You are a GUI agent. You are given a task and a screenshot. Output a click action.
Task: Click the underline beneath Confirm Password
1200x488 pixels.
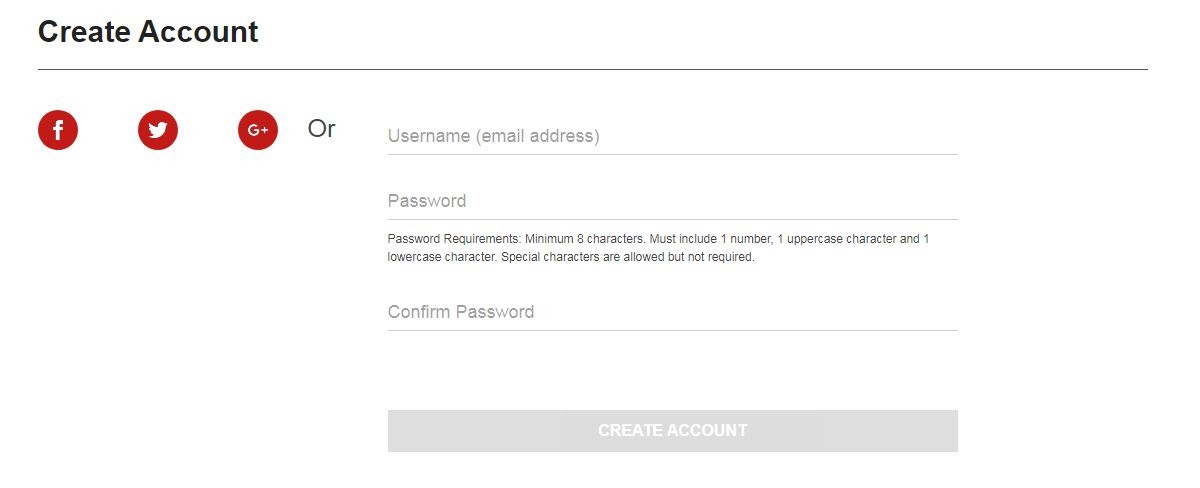pyautogui.click(x=672, y=330)
